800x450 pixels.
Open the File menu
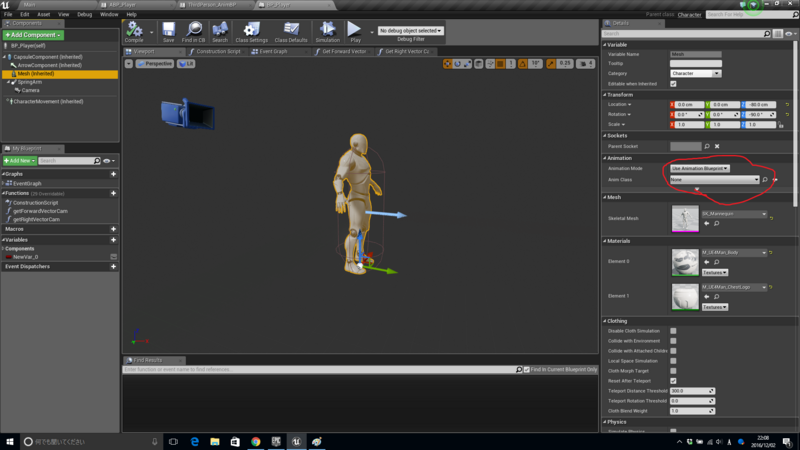click(x=8, y=14)
